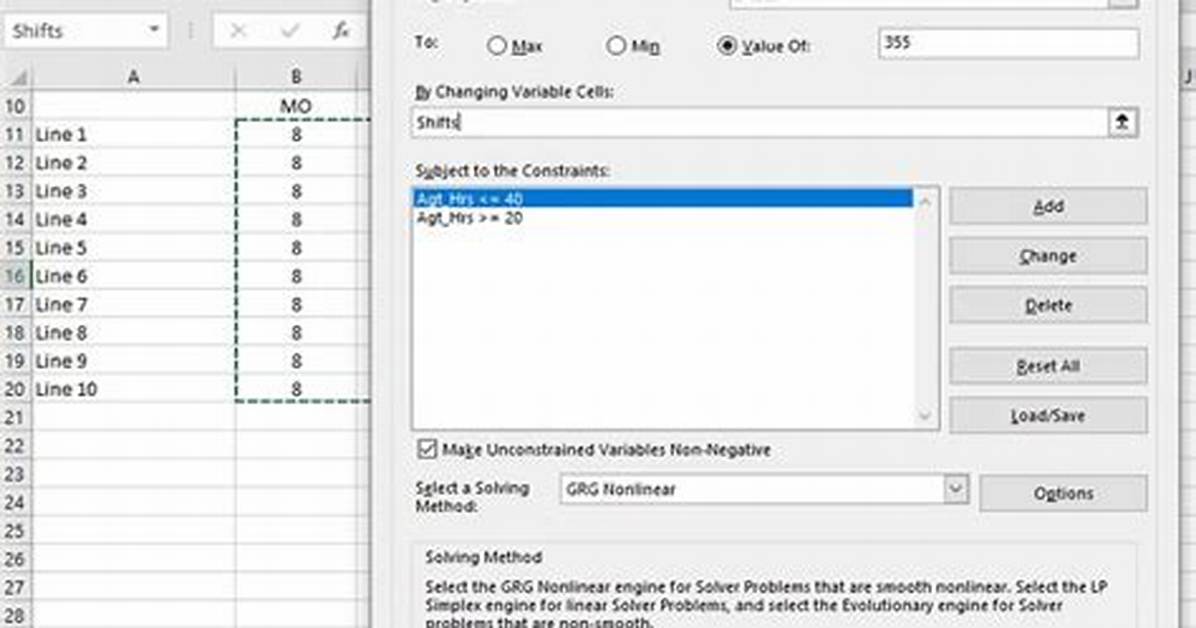Viewport: 1196px width, 628px height.
Task: Select column B header
Action: [x=296, y=76]
